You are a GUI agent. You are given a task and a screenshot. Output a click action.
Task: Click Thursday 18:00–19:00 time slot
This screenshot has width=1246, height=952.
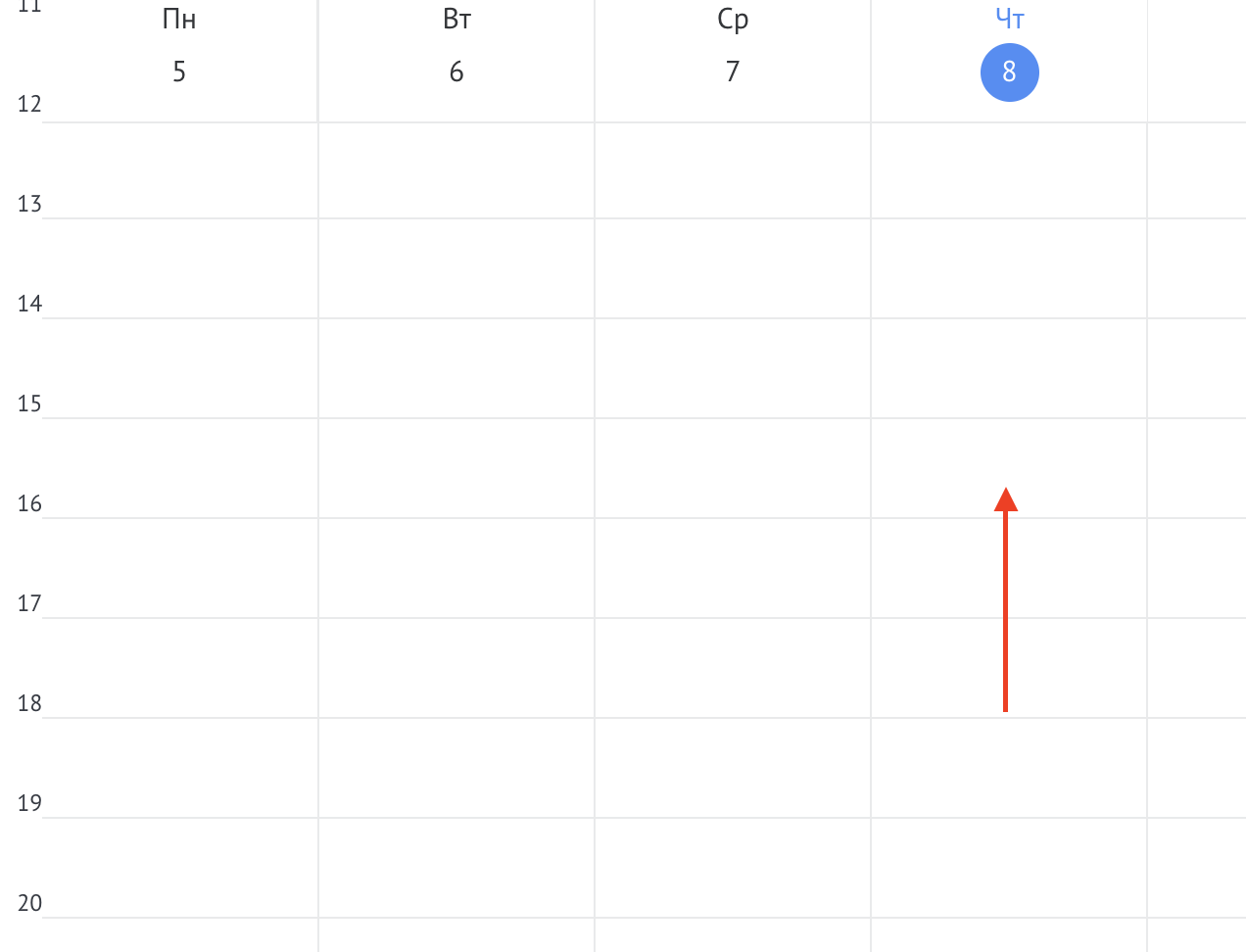coord(1009,768)
